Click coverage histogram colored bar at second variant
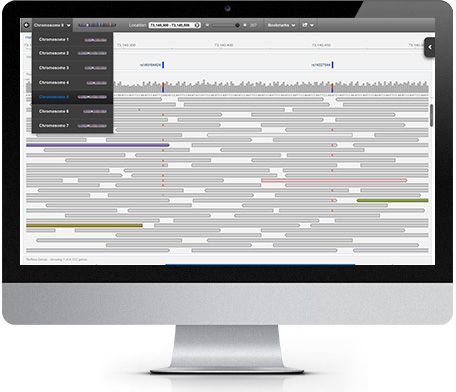Screen dimensions: 456x392 point(332,88)
